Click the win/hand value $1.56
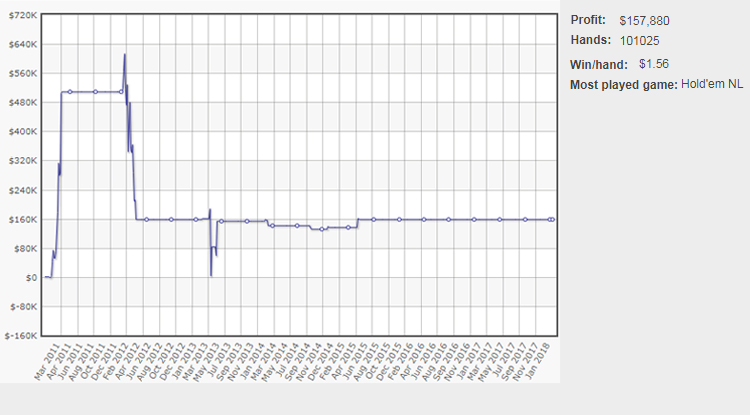The image size is (750, 415). click(653, 63)
